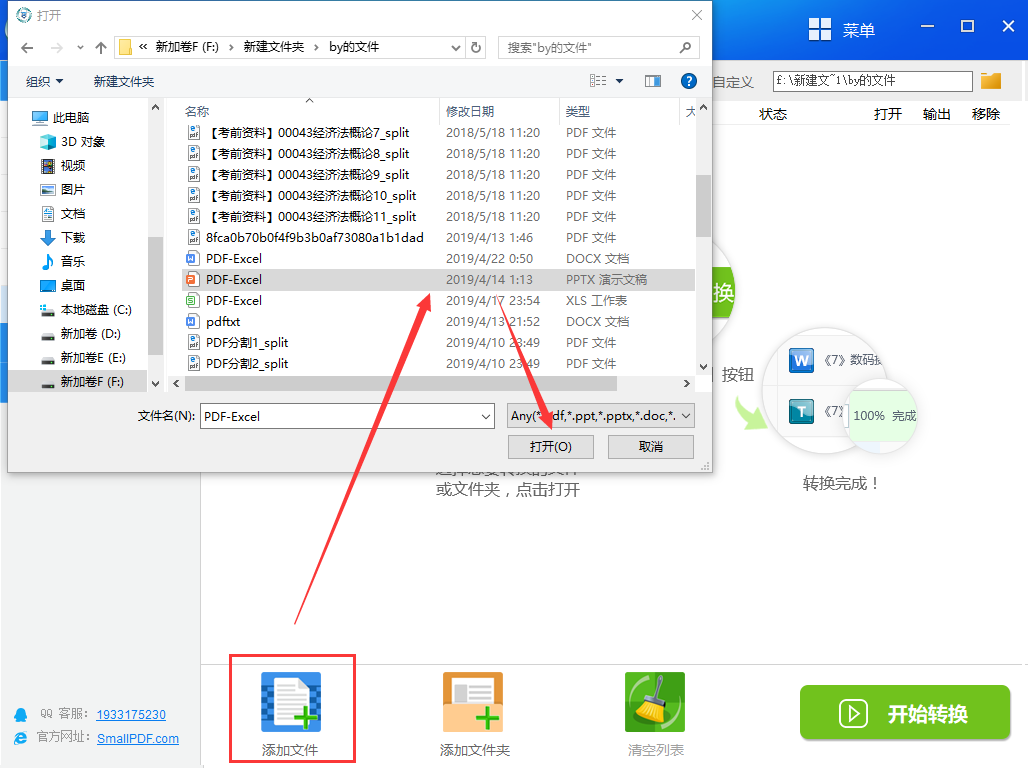The width and height of the screenshot is (1028, 768).
Task: Select the PDF-Excel PPTX file
Action: (x=437, y=279)
